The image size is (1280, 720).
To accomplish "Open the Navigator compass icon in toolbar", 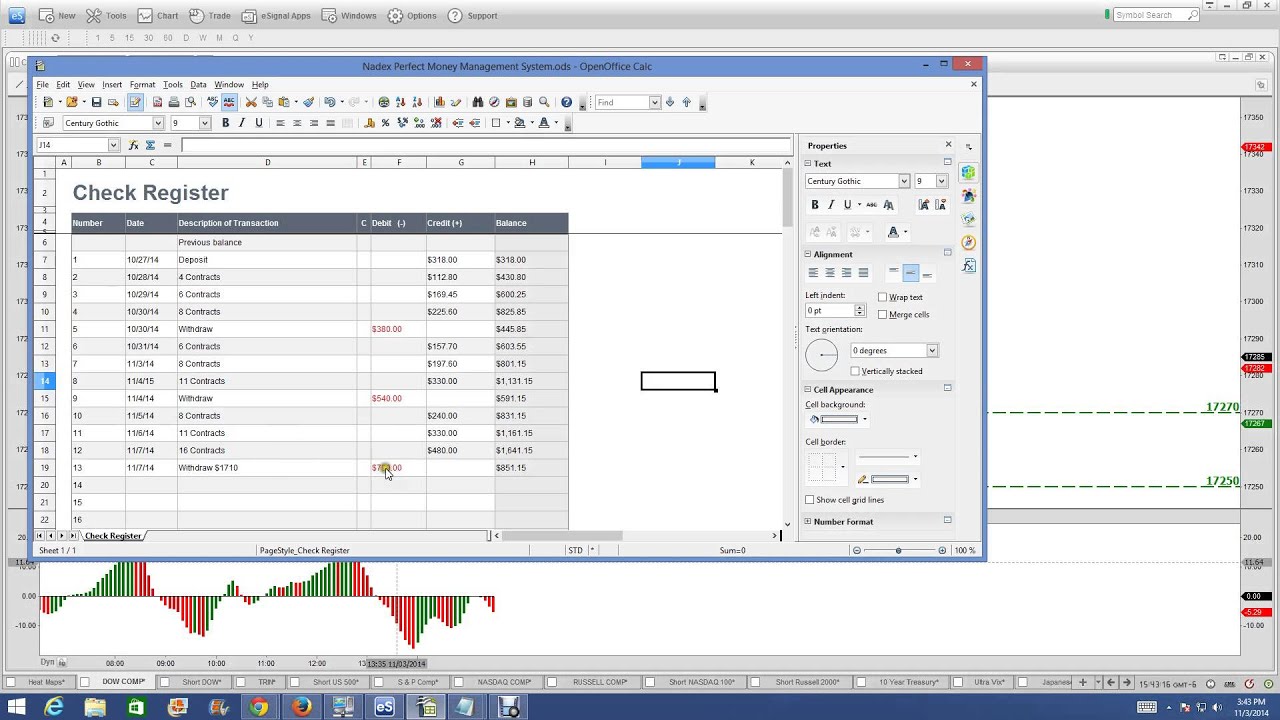I will [494, 102].
